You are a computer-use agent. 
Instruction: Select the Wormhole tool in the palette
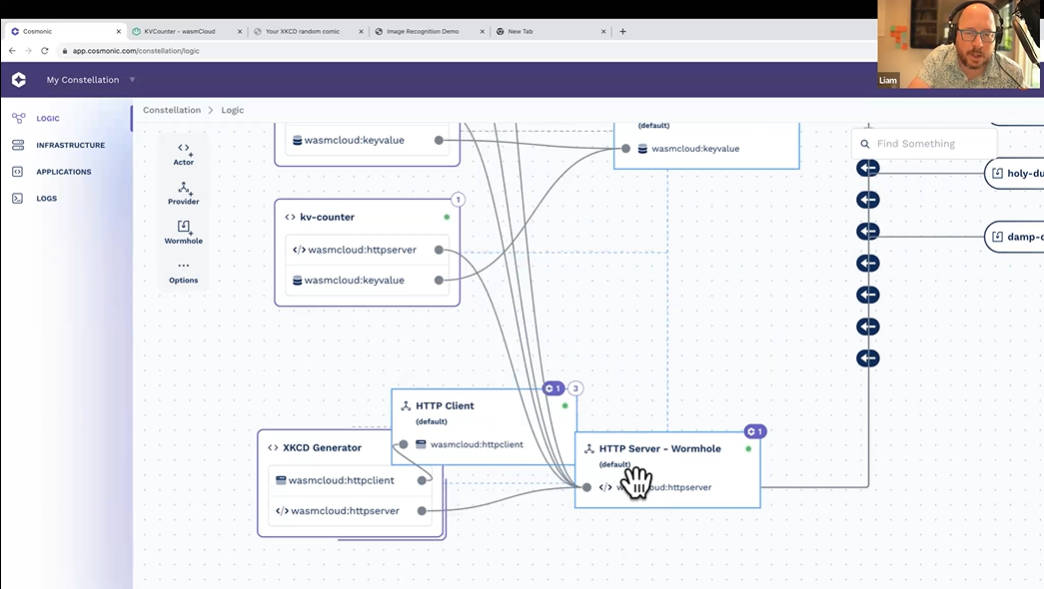(184, 232)
